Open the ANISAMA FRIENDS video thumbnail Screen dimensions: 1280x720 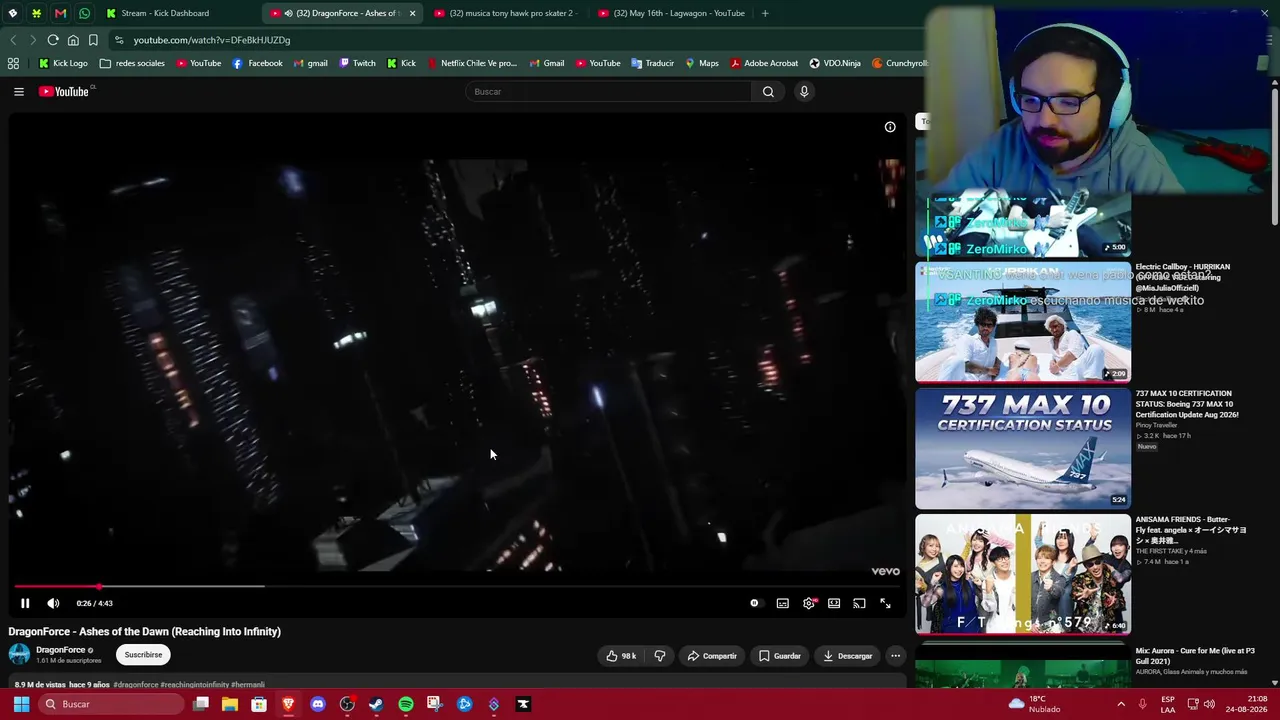[1023, 574]
